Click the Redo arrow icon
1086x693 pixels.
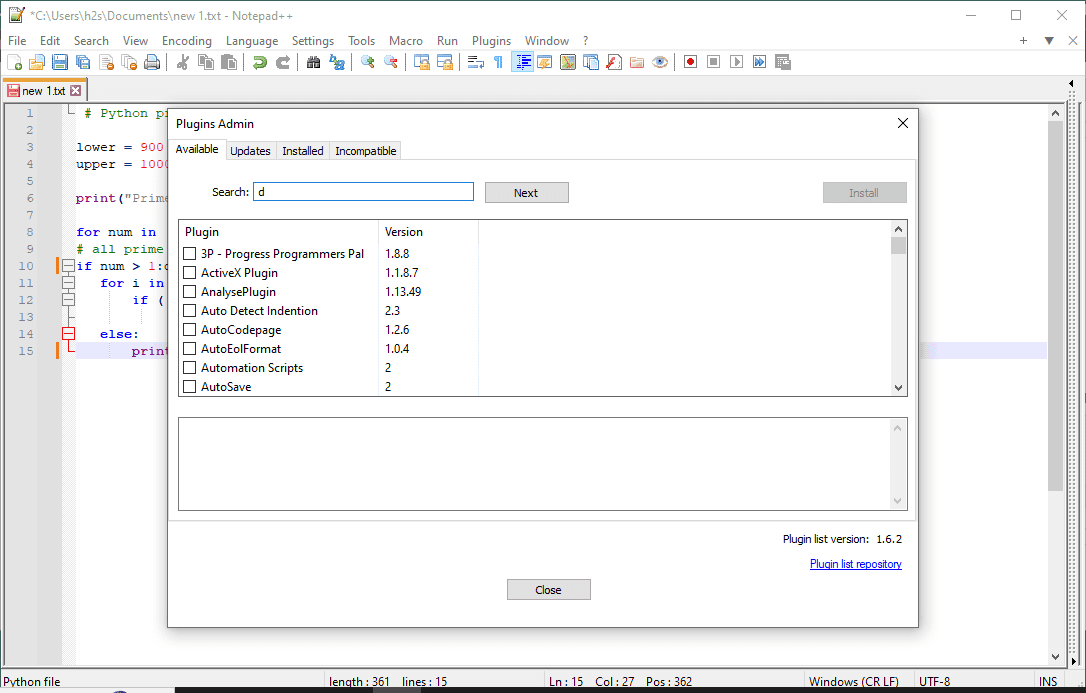pos(283,62)
